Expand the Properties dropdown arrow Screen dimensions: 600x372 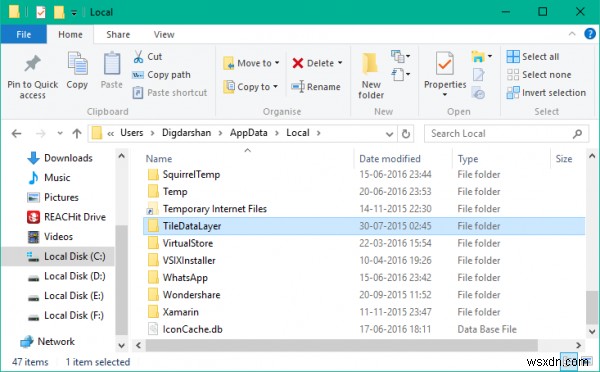[445, 95]
